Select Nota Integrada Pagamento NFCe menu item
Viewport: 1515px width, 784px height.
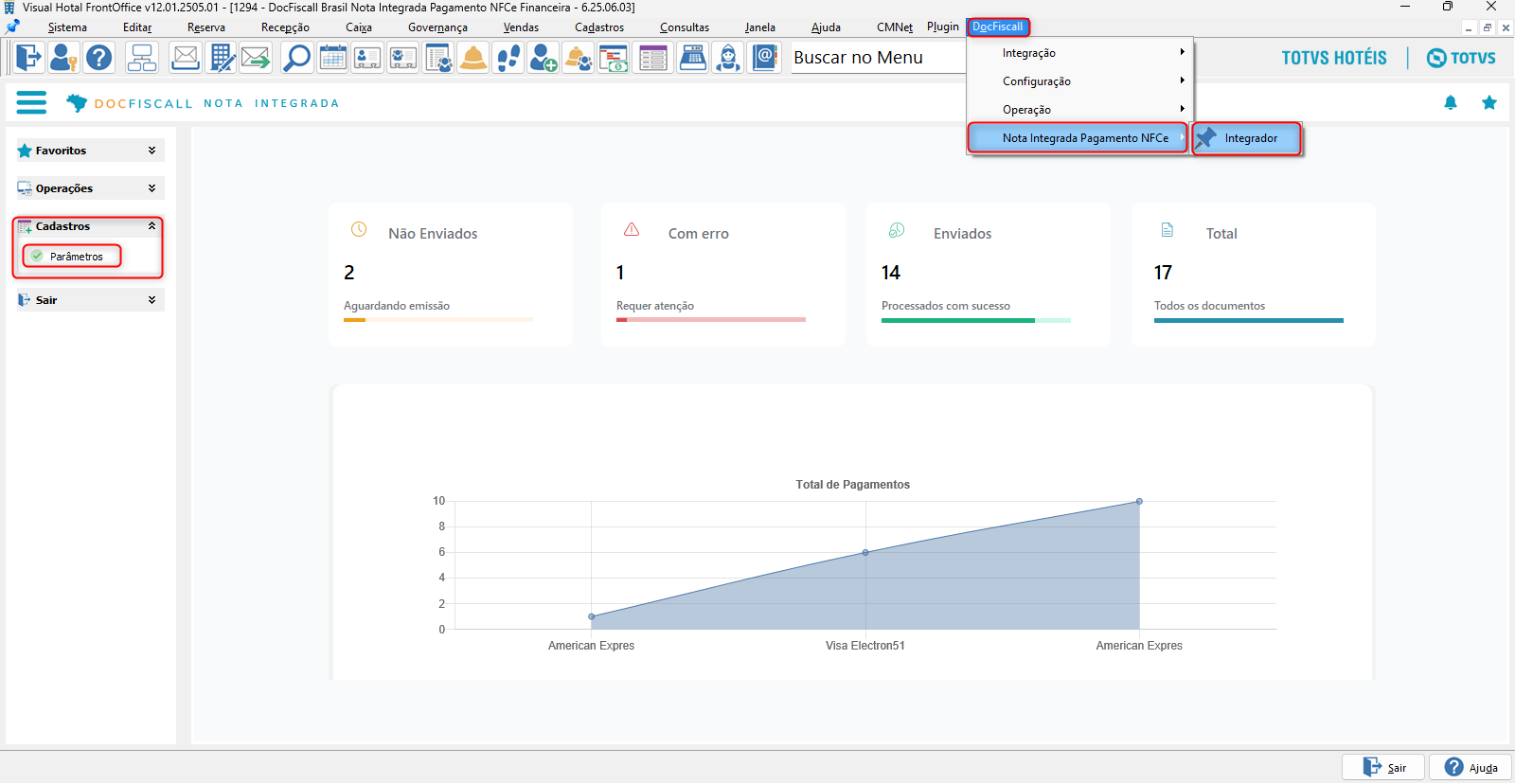click(1078, 138)
